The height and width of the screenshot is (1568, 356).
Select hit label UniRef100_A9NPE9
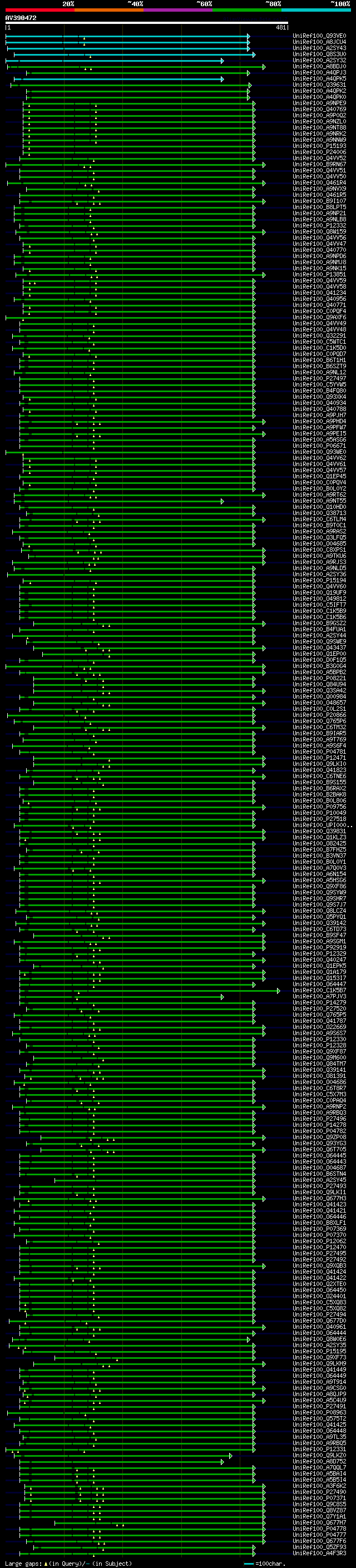pyautogui.click(x=319, y=103)
